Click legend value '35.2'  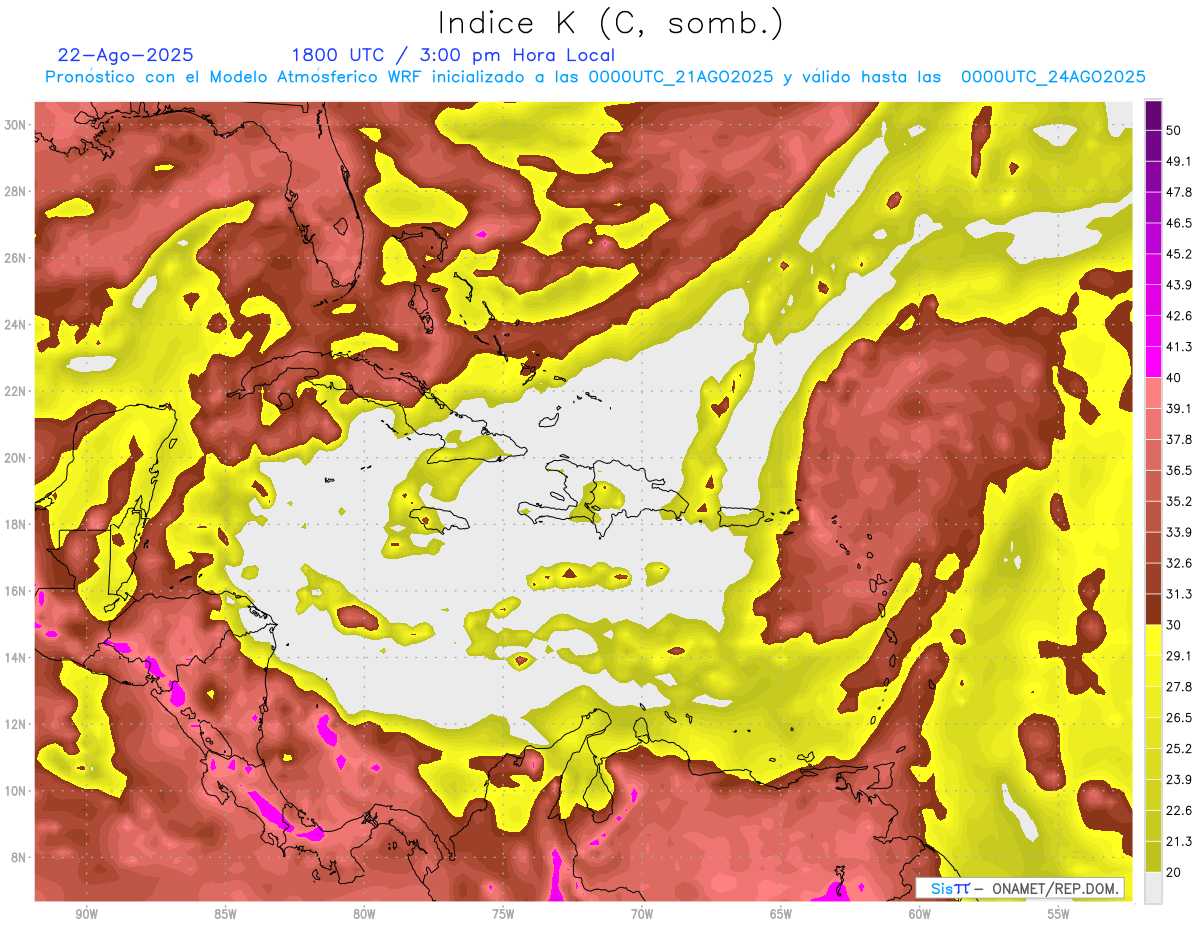pos(1179,501)
